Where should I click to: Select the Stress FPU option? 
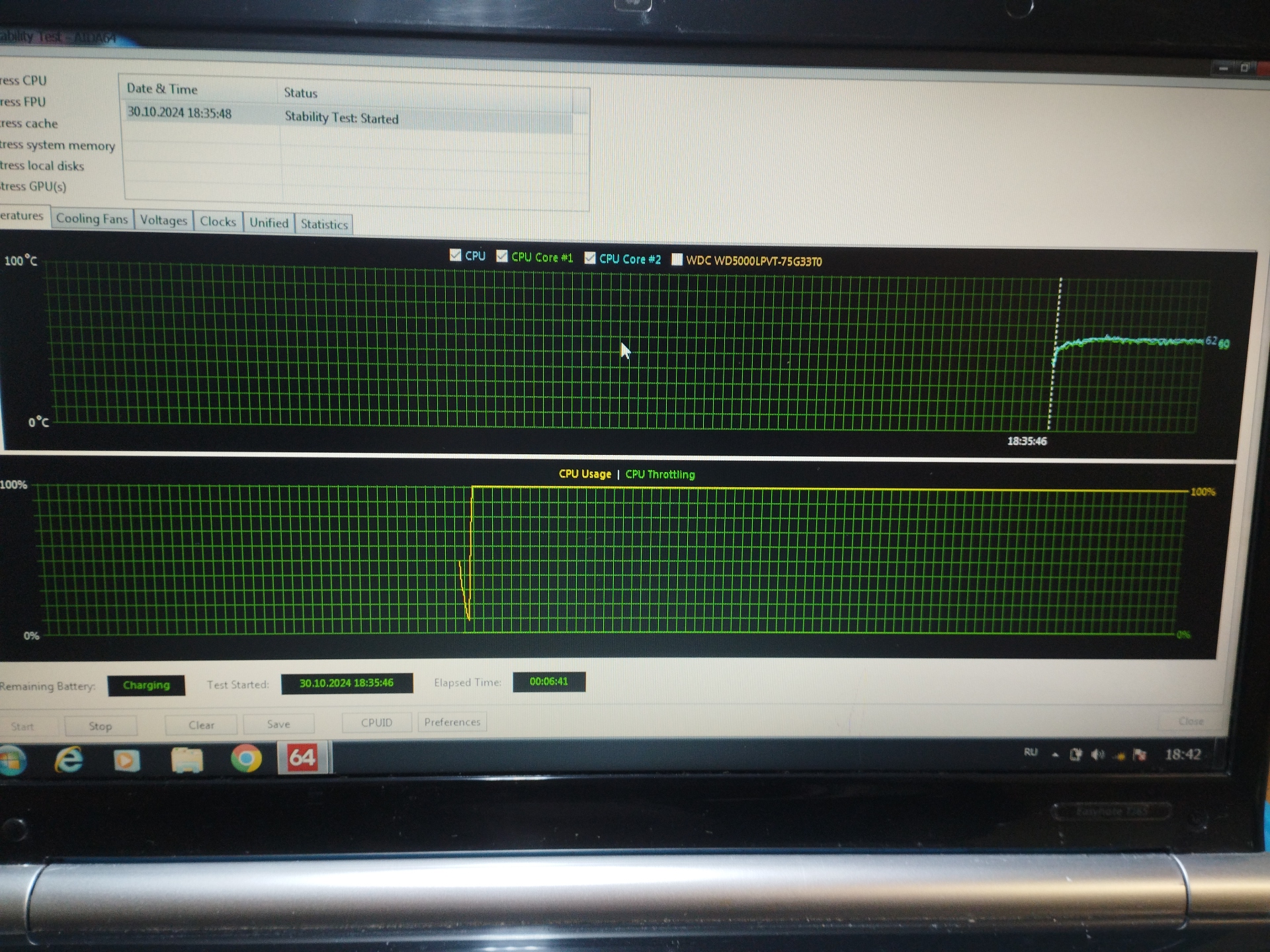pyautogui.click(x=22, y=102)
